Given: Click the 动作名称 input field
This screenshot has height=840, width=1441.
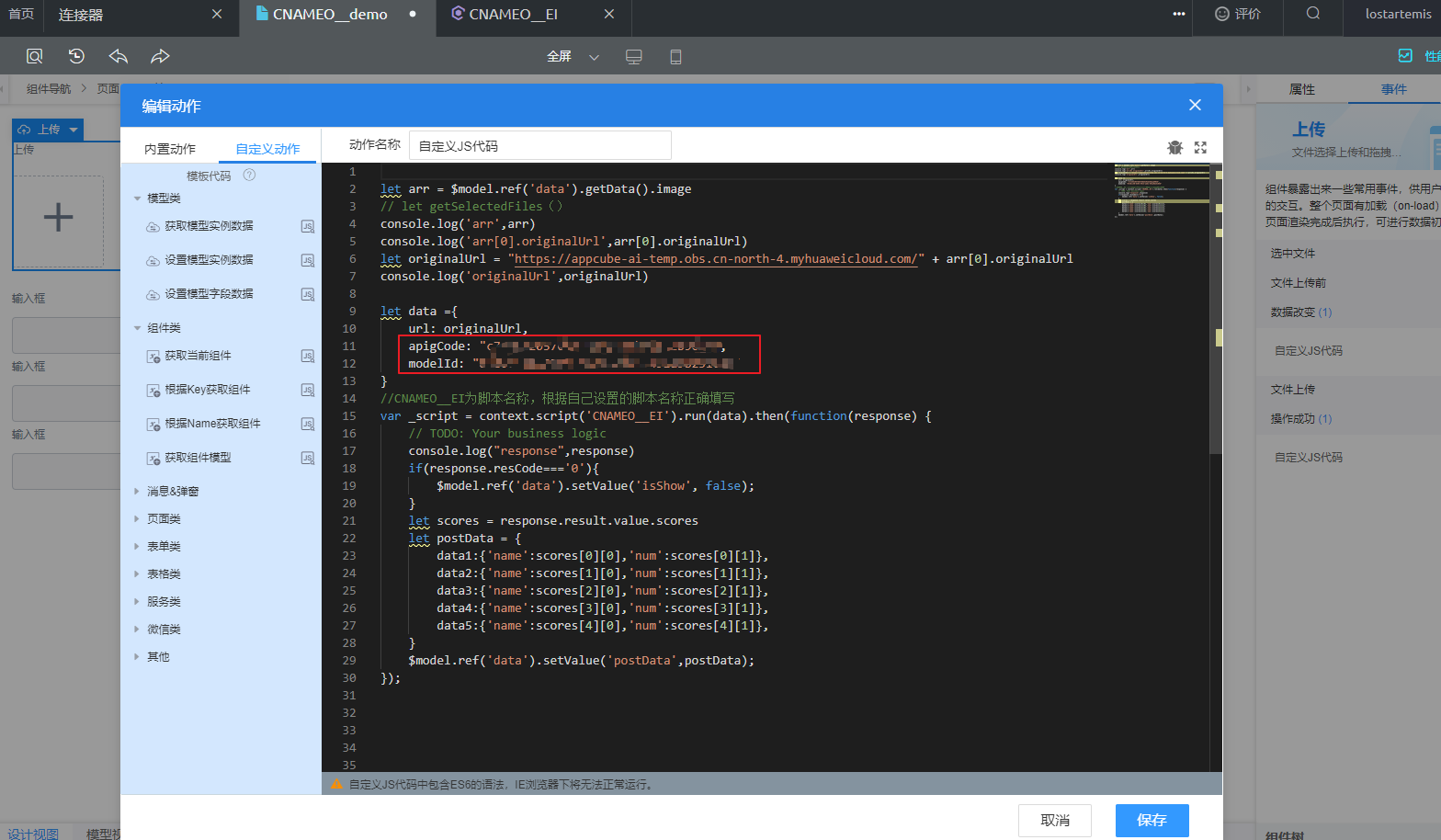Looking at the screenshot, I should point(539,145).
